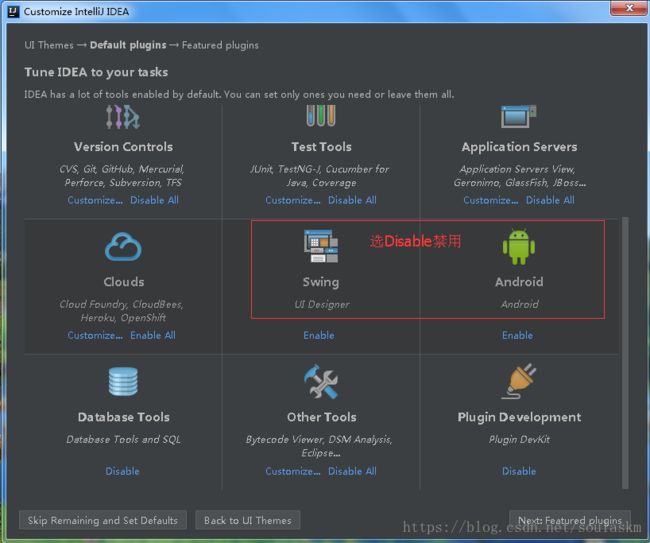Disable All Test Tools plugins
650x543 pixels.
point(352,200)
